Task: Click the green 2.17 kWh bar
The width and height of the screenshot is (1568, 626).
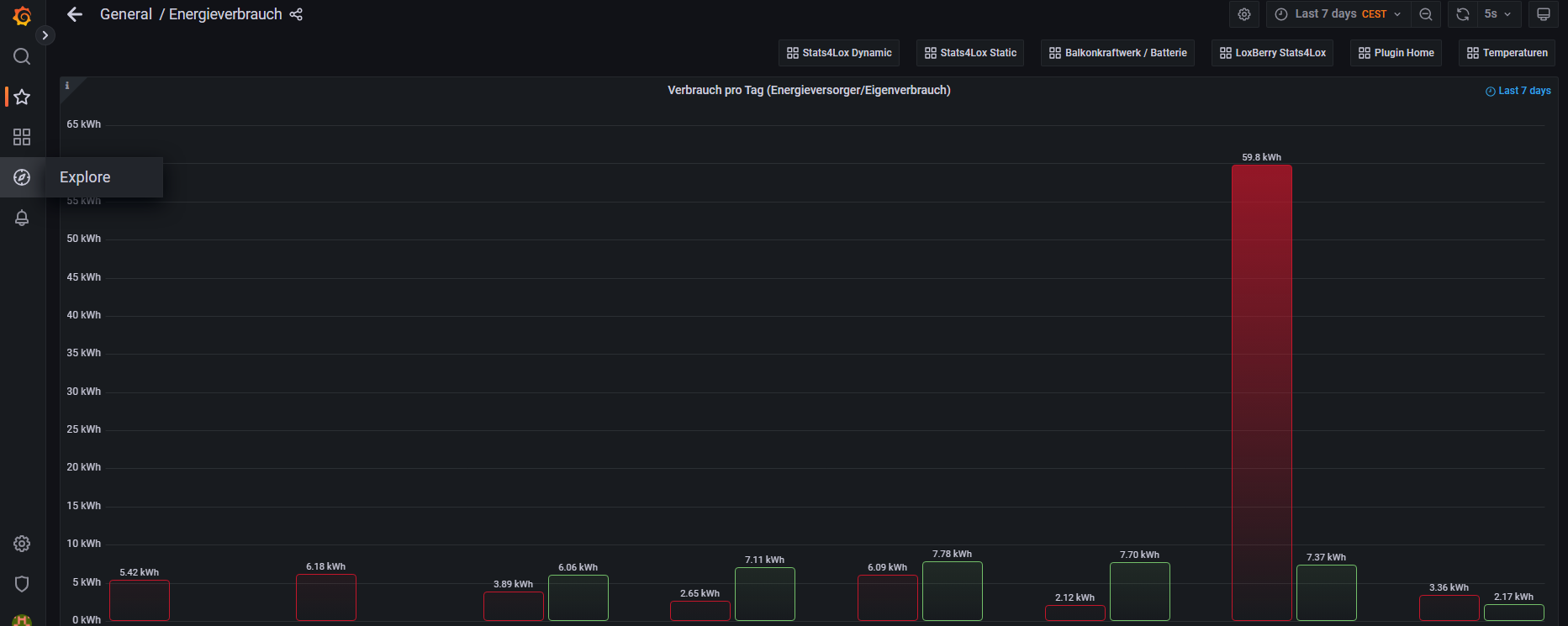Action: pos(1514,613)
